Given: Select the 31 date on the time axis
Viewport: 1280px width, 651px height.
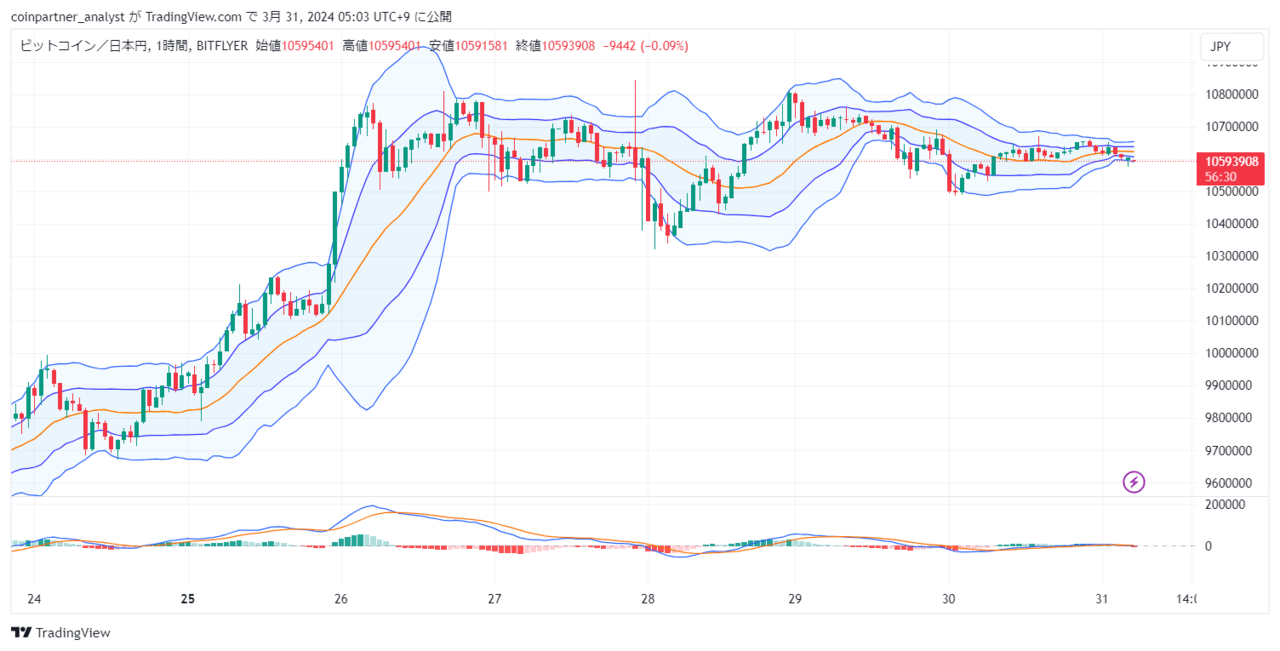Looking at the screenshot, I should point(1101,599).
